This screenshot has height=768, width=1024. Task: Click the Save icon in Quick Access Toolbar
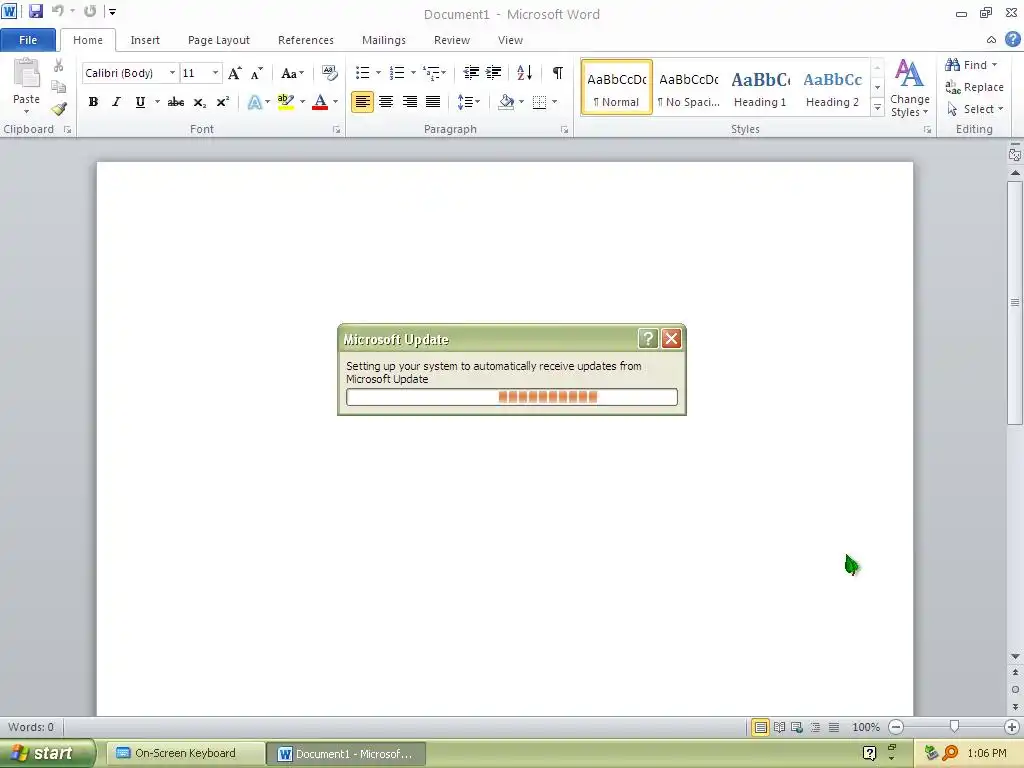[35, 11]
